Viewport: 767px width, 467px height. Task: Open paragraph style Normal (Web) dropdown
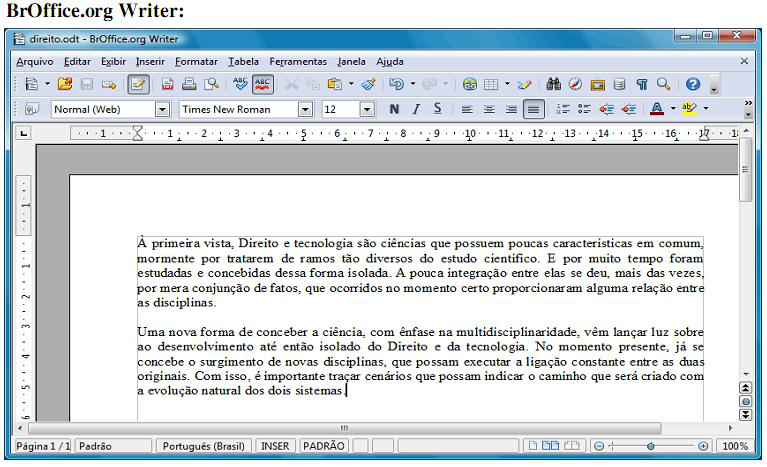pos(162,110)
